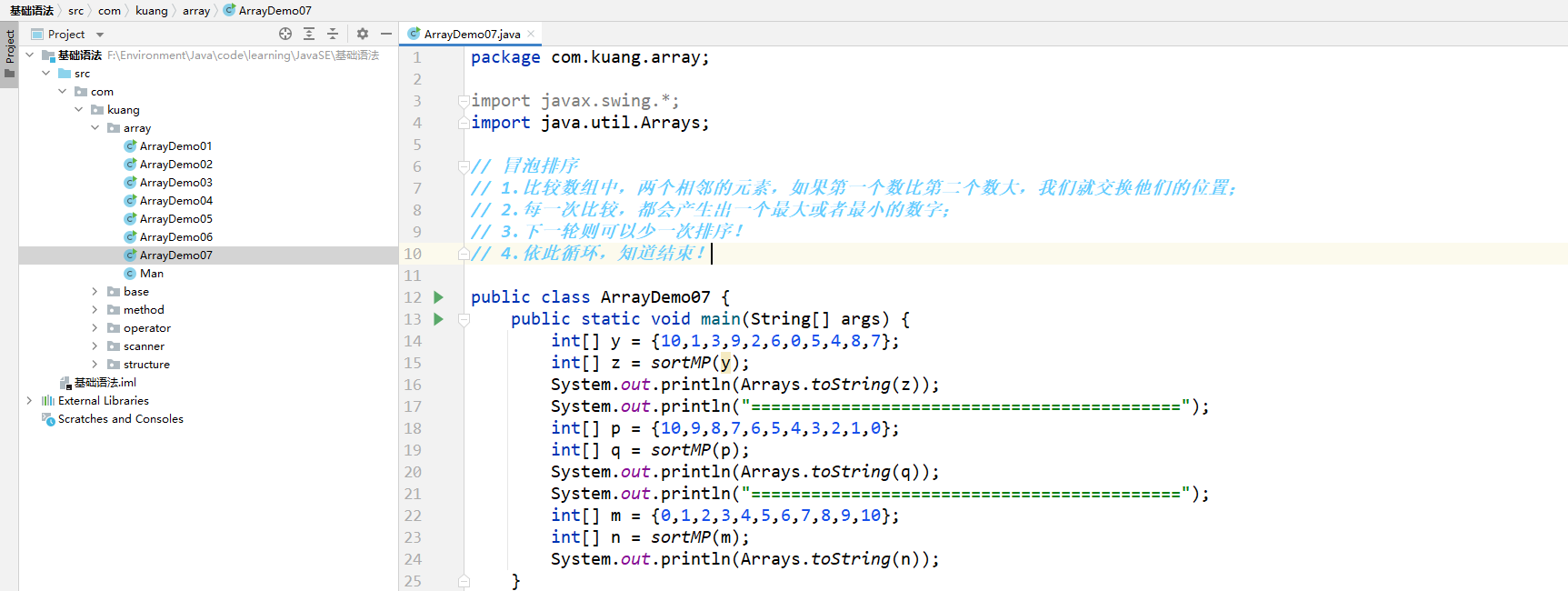
Task: Open ArrayDemo02 class in the tree
Action: pyautogui.click(x=175, y=165)
